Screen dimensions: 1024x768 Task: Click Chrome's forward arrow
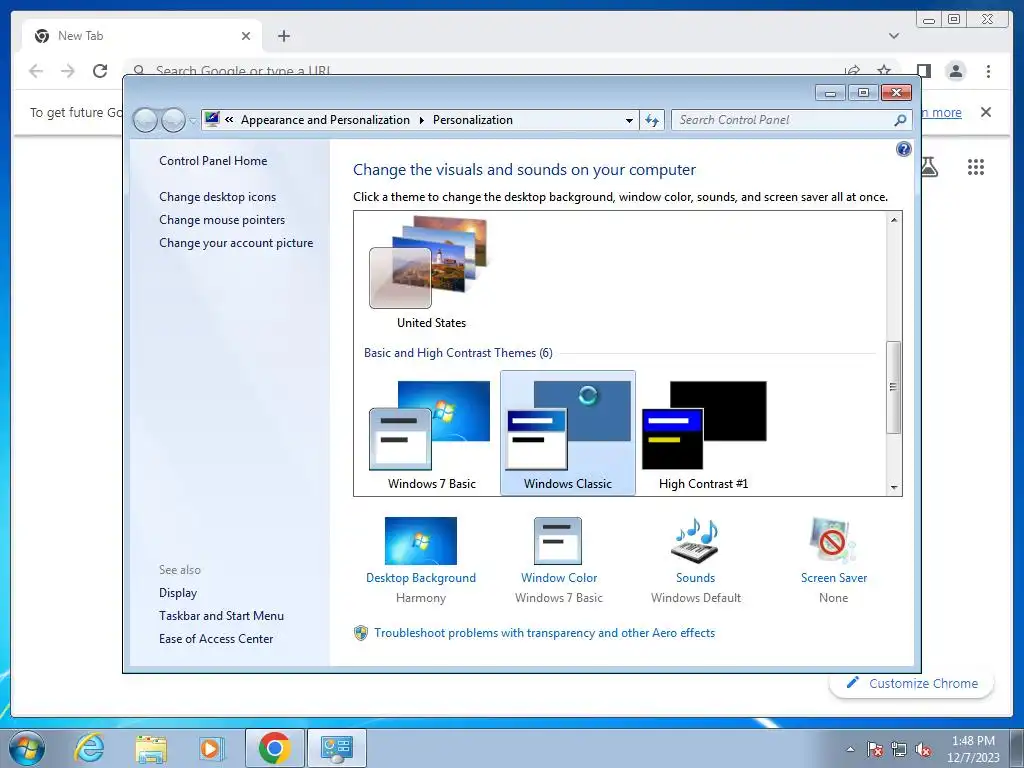(x=68, y=71)
